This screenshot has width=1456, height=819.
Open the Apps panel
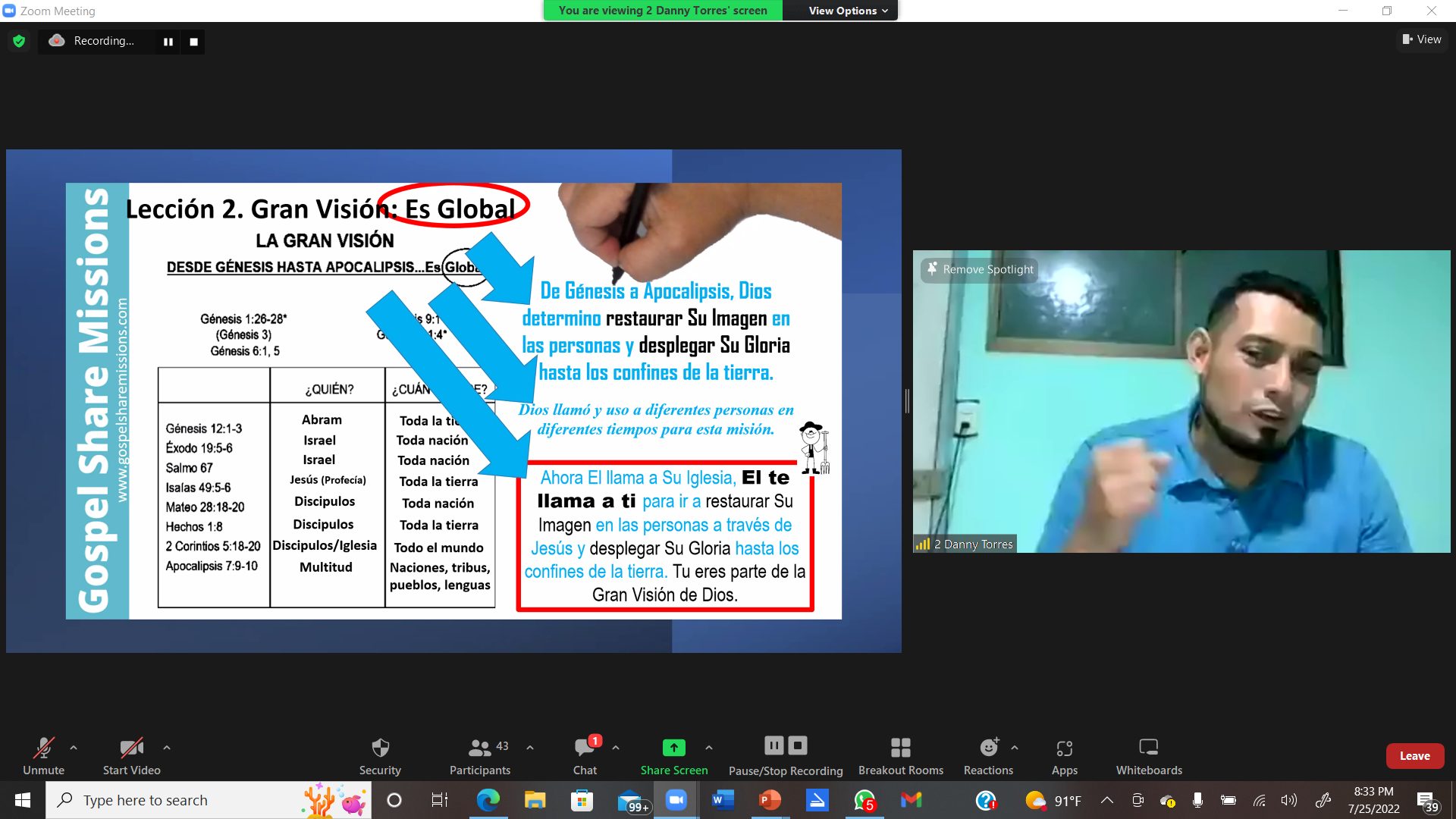coord(1064,756)
